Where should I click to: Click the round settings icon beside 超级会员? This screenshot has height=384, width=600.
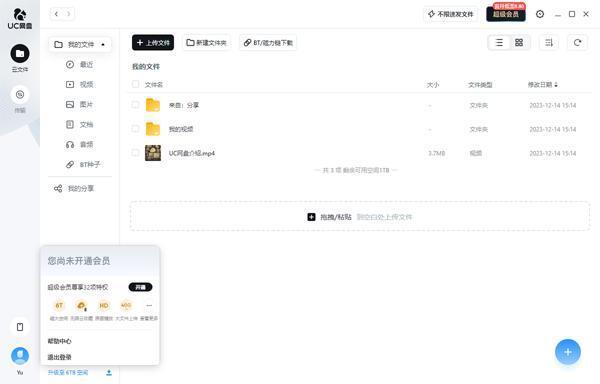click(540, 14)
